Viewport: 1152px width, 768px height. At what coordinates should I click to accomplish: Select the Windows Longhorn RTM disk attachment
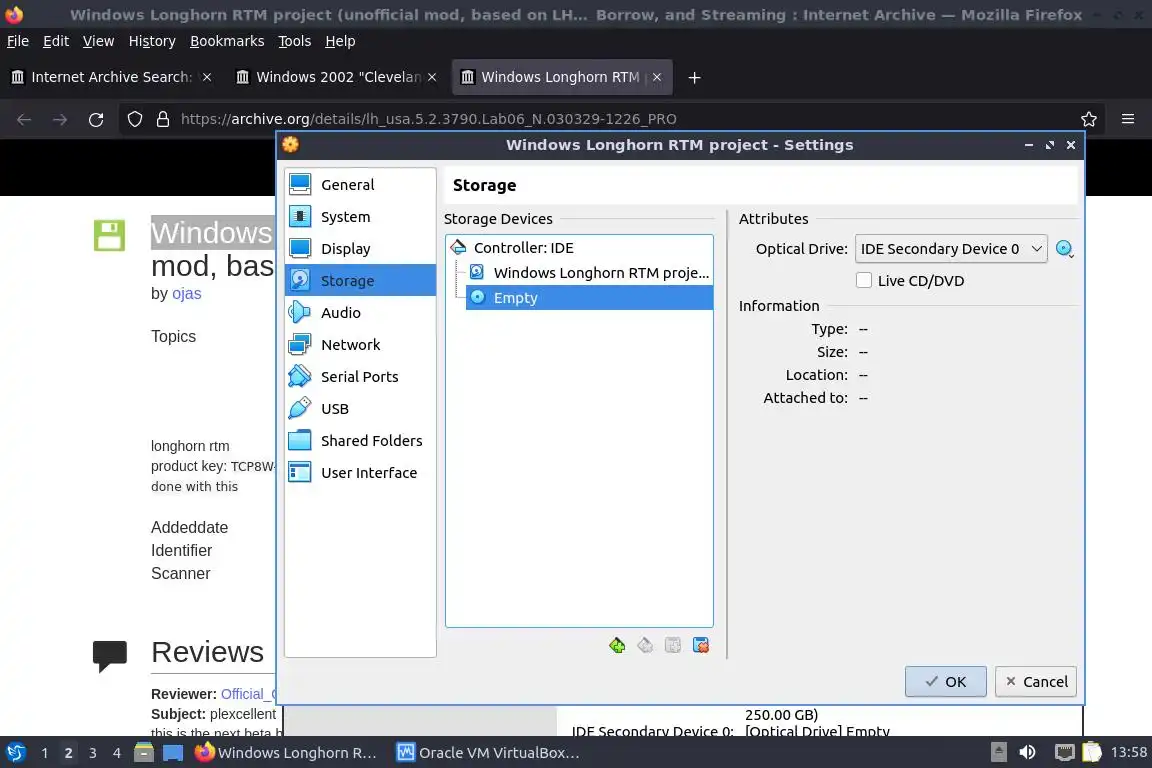tap(589, 273)
